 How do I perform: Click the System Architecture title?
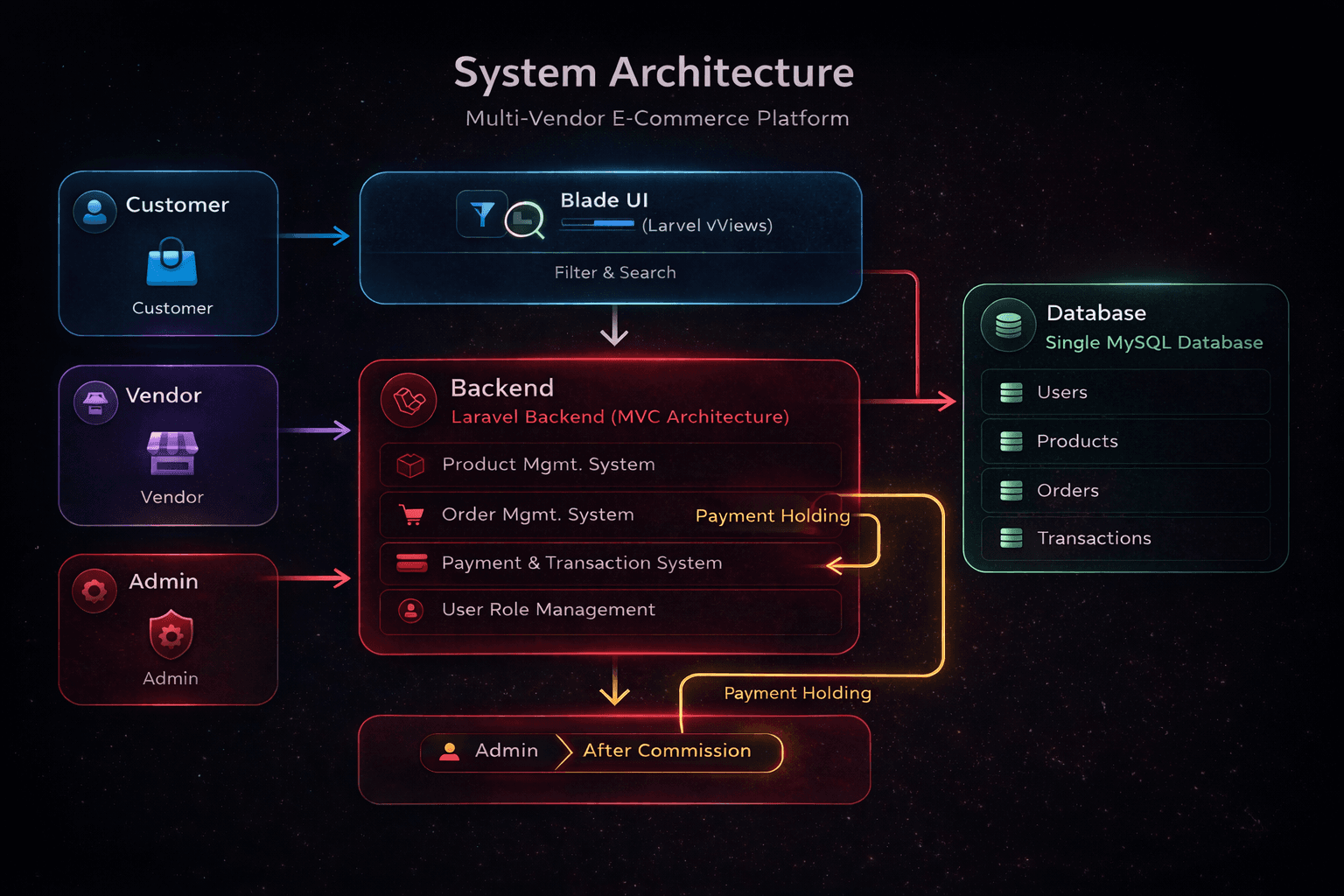(x=654, y=72)
